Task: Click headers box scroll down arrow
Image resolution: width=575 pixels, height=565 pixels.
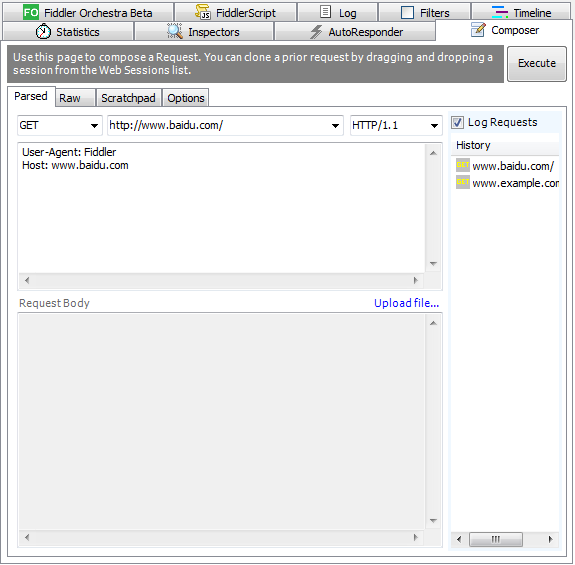Action: [433, 264]
